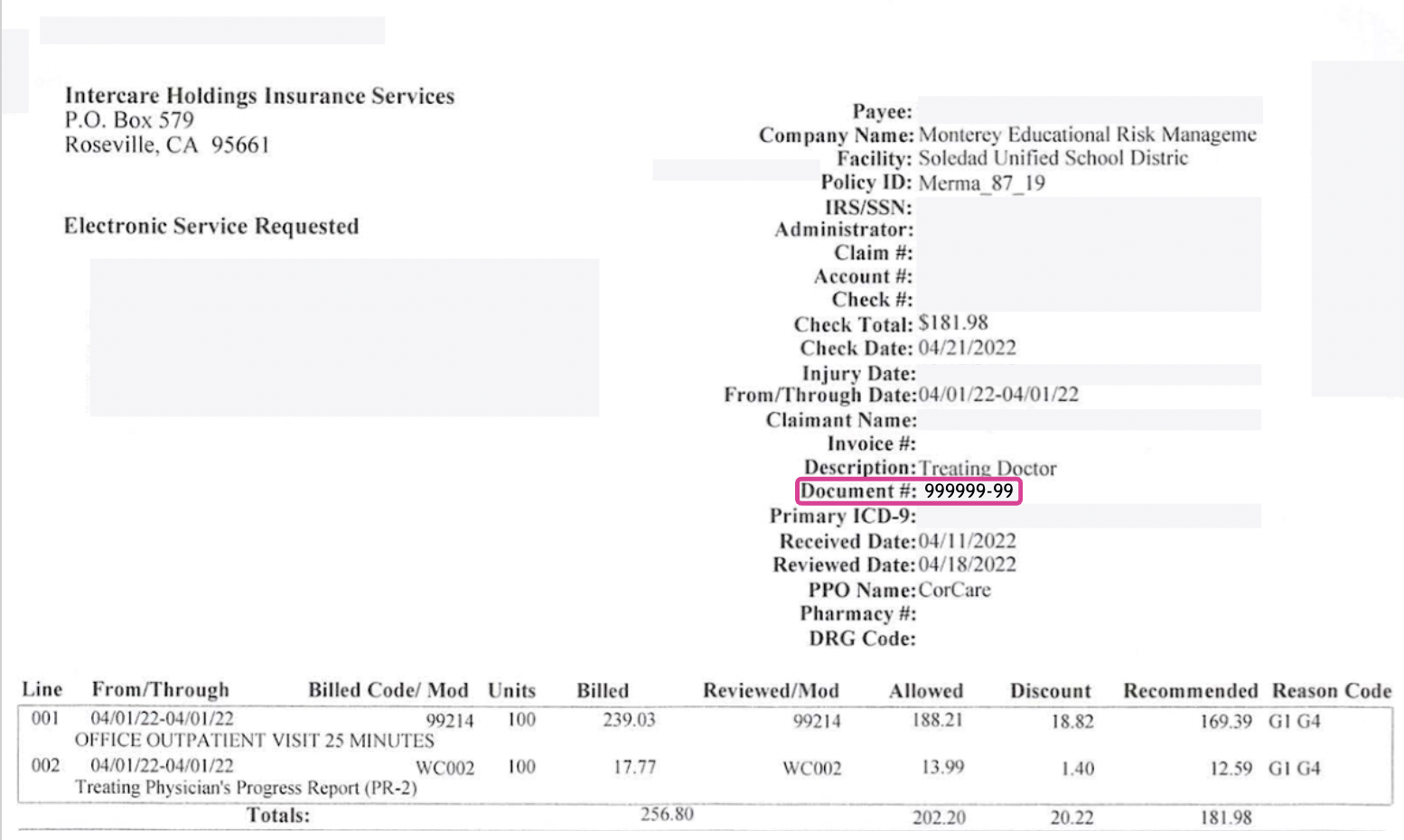Image resolution: width=1404 pixels, height=840 pixels.
Task: Click the Electronic Service Requested text
Action: coord(211,226)
